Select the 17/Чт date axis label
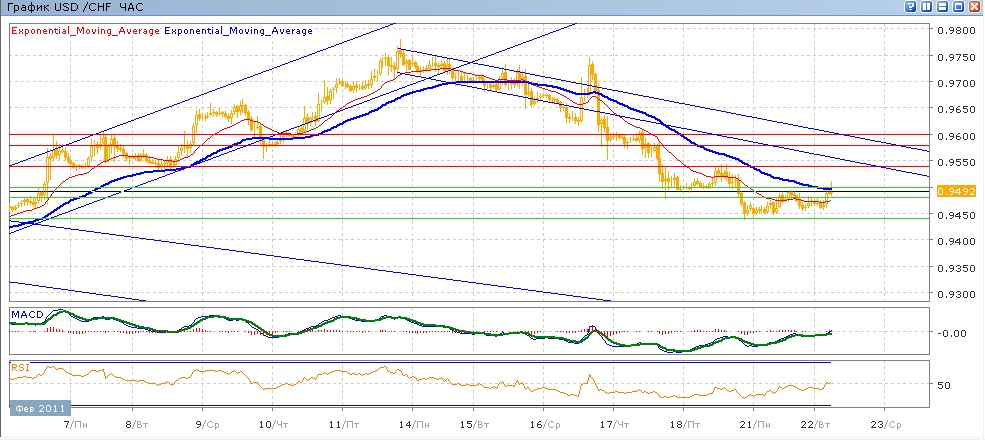This screenshot has width=985, height=440. [x=616, y=424]
